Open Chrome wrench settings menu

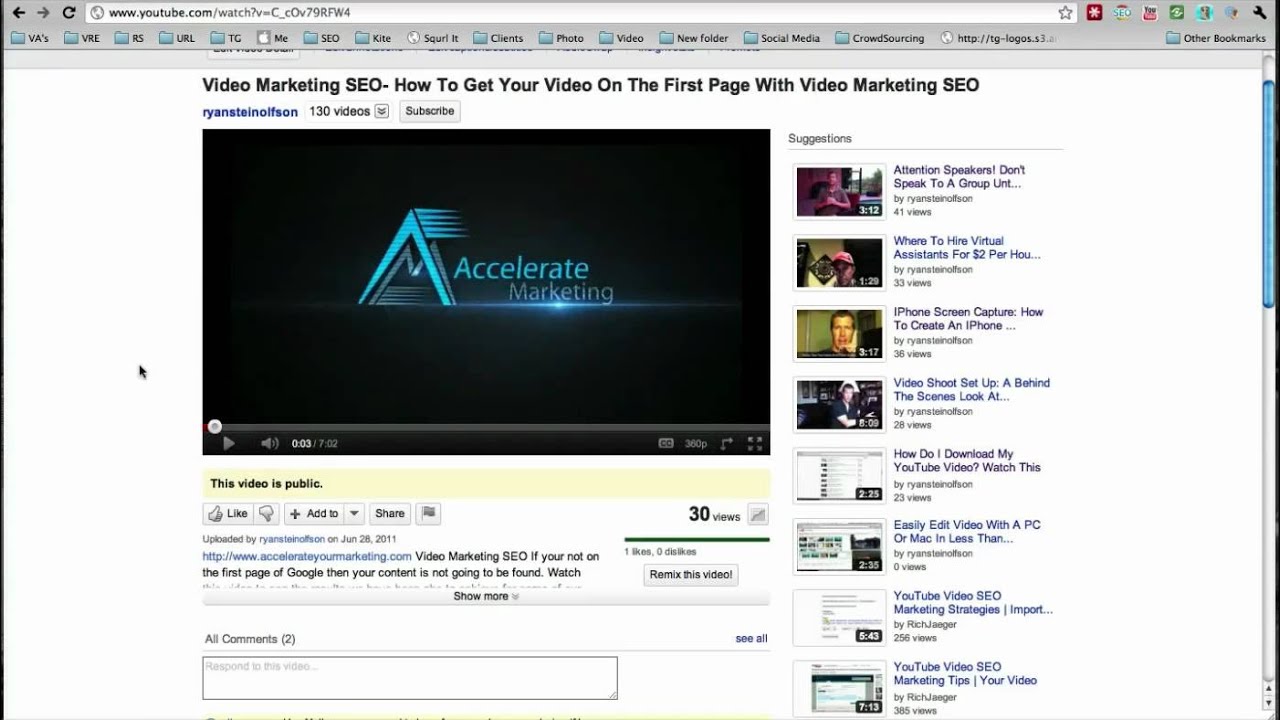[1261, 13]
